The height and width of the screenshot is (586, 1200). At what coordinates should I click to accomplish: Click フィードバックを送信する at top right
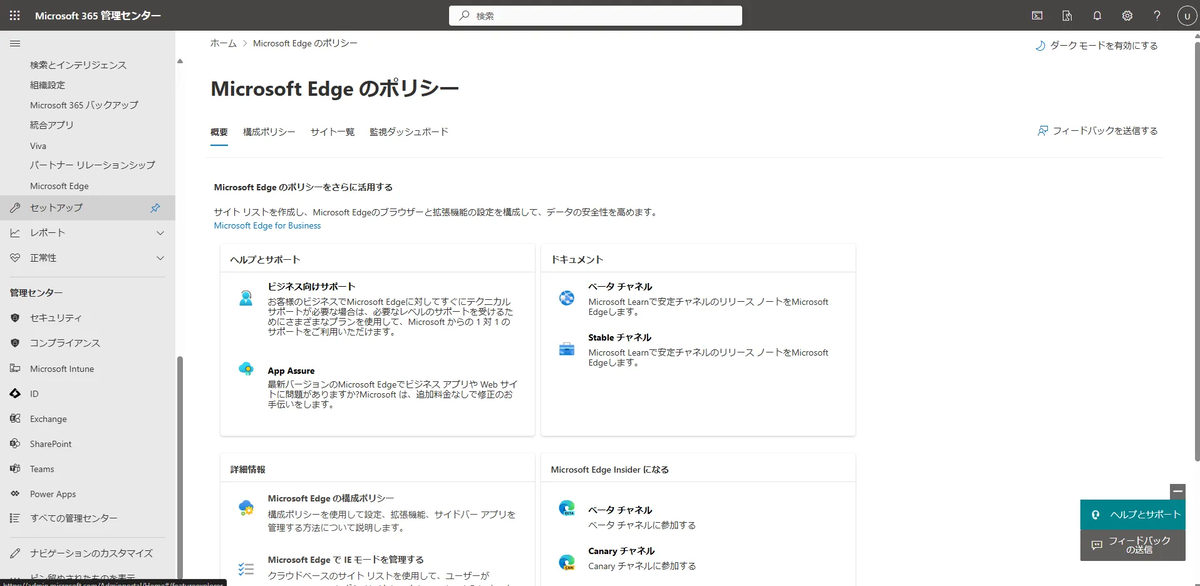tap(1097, 131)
